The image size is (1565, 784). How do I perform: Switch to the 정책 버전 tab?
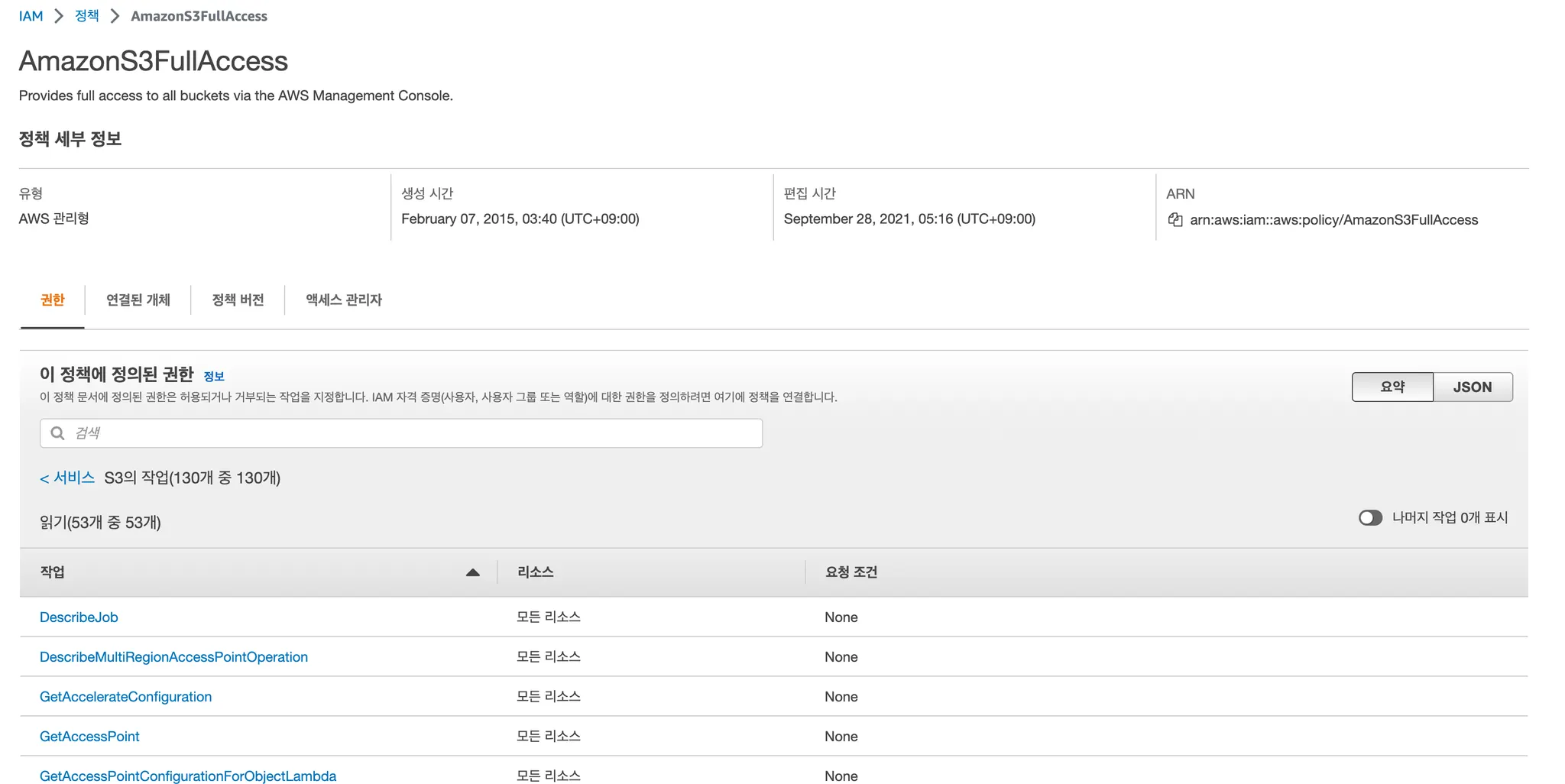tap(238, 300)
